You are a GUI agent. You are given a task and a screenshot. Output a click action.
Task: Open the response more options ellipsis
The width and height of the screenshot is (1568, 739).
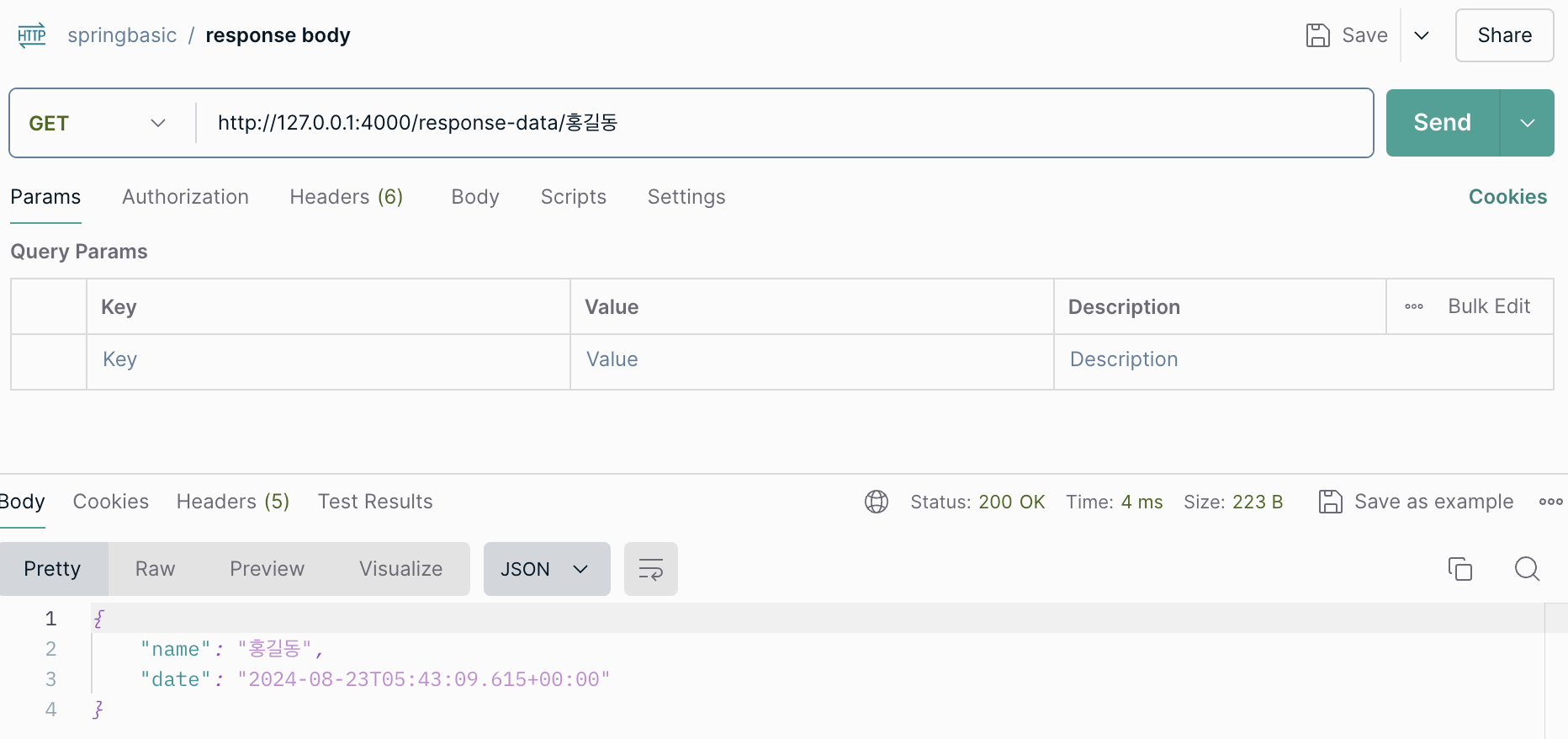[1550, 502]
